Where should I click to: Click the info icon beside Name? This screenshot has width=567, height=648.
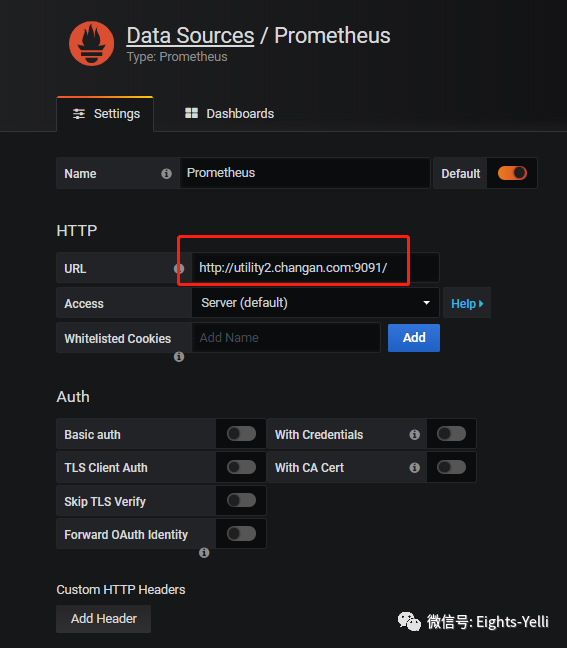pos(166,174)
